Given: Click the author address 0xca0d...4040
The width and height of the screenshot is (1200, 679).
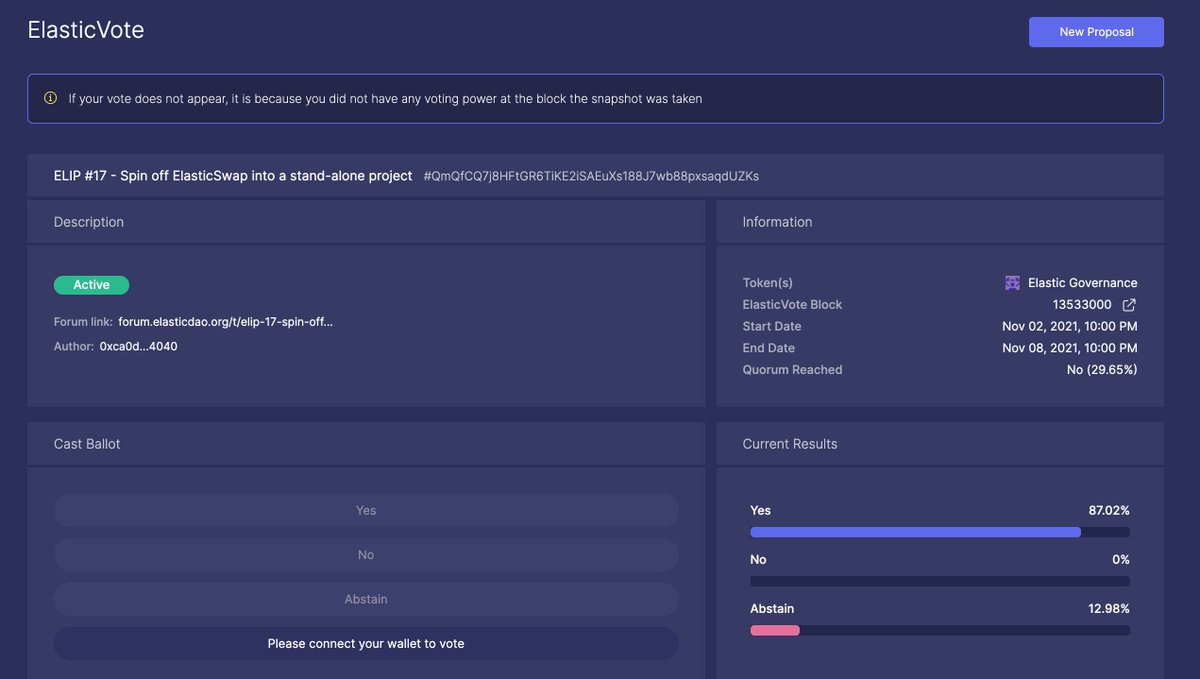Looking at the screenshot, I should click(x=139, y=346).
